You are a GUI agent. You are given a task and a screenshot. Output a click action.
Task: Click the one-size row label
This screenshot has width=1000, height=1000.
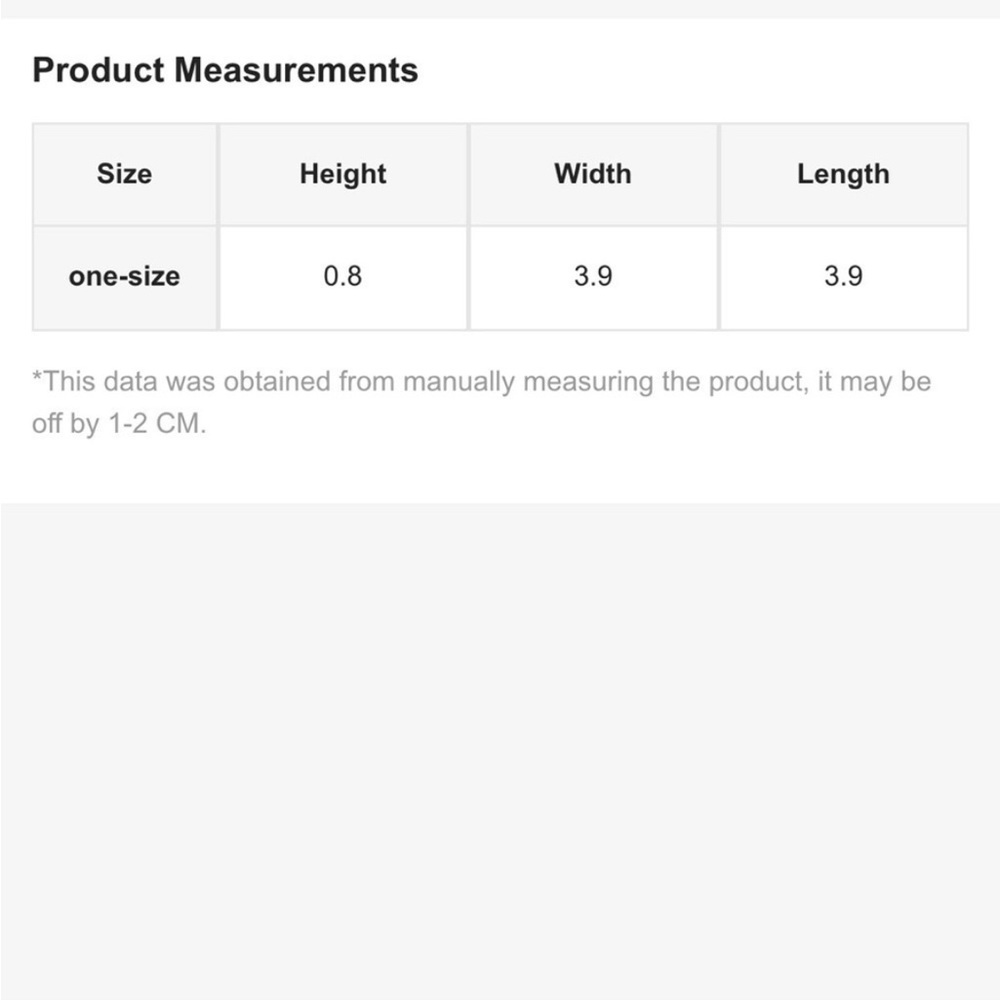[124, 277]
